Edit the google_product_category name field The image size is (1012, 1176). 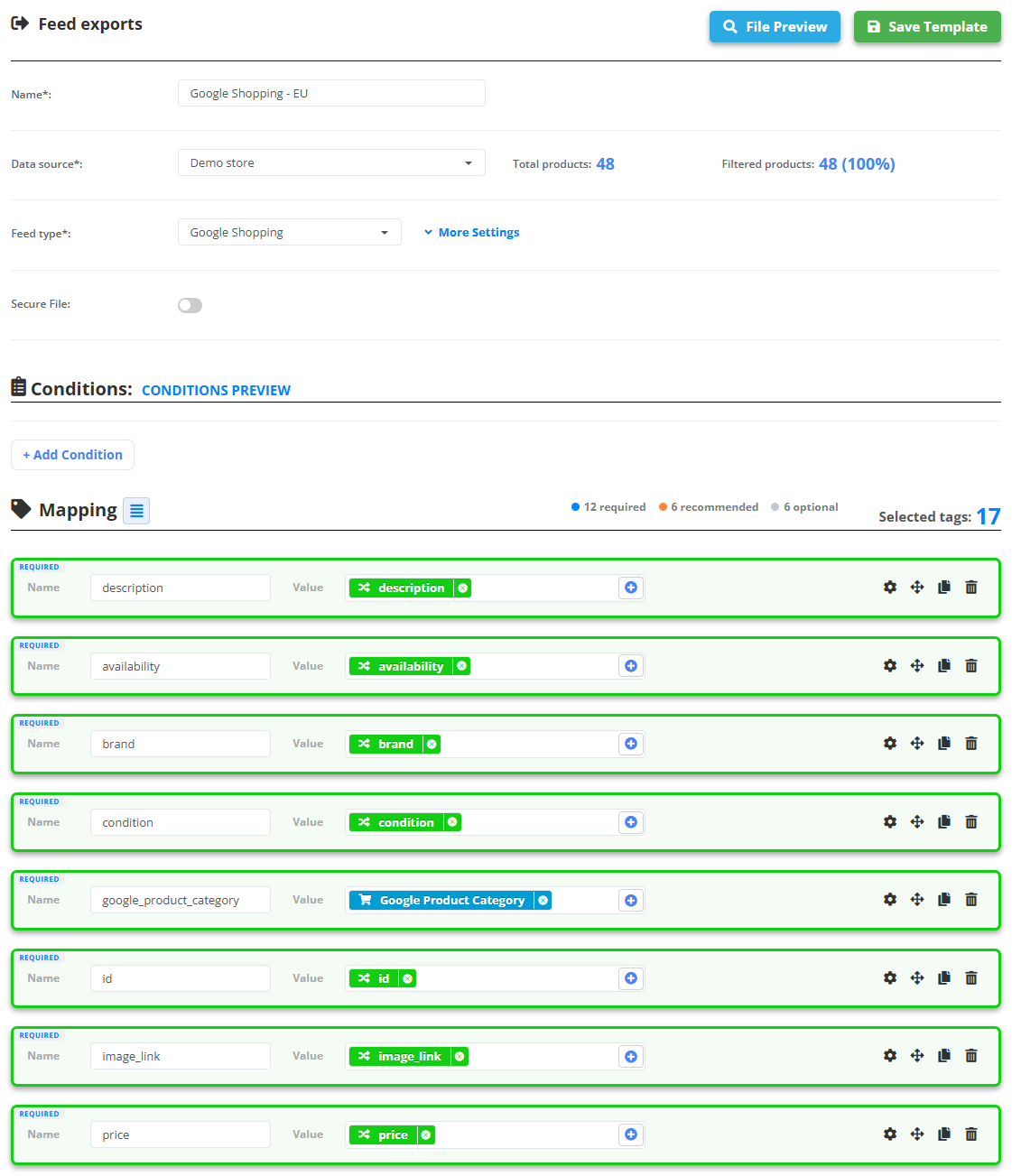click(181, 900)
